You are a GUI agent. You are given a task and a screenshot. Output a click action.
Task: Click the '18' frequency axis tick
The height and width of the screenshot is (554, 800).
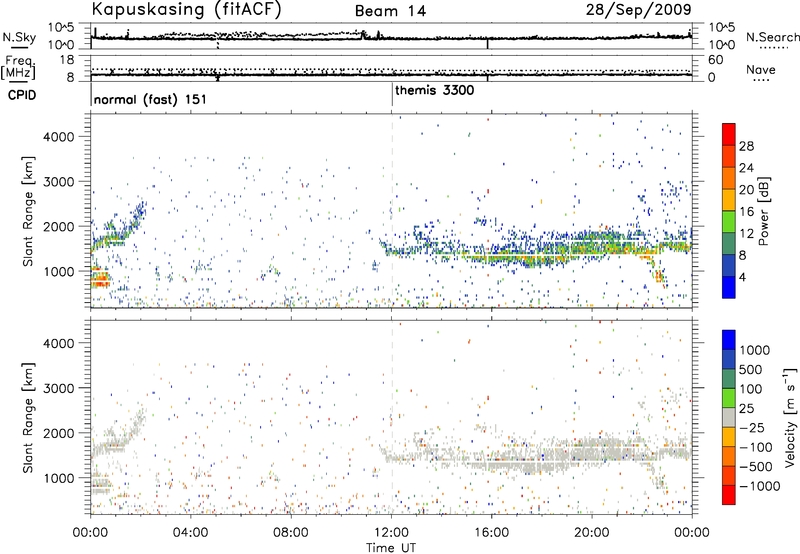[67, 60]
